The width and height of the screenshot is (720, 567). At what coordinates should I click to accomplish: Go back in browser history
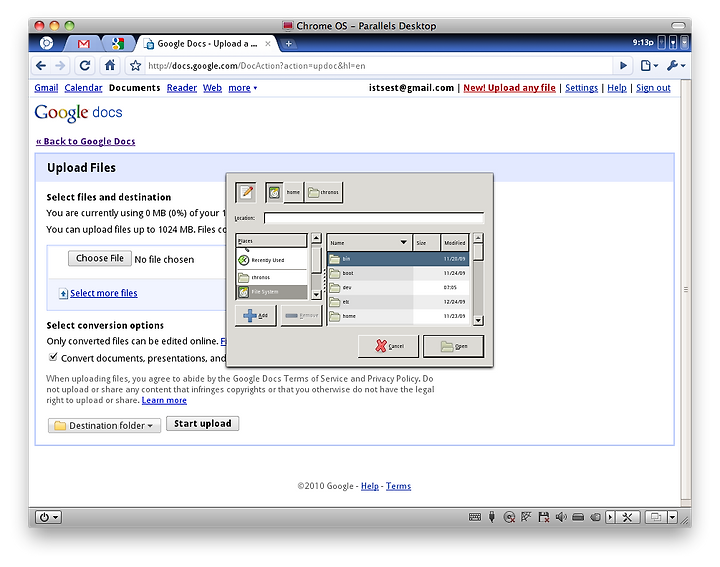pyautogui.click(x=41, y=66)
